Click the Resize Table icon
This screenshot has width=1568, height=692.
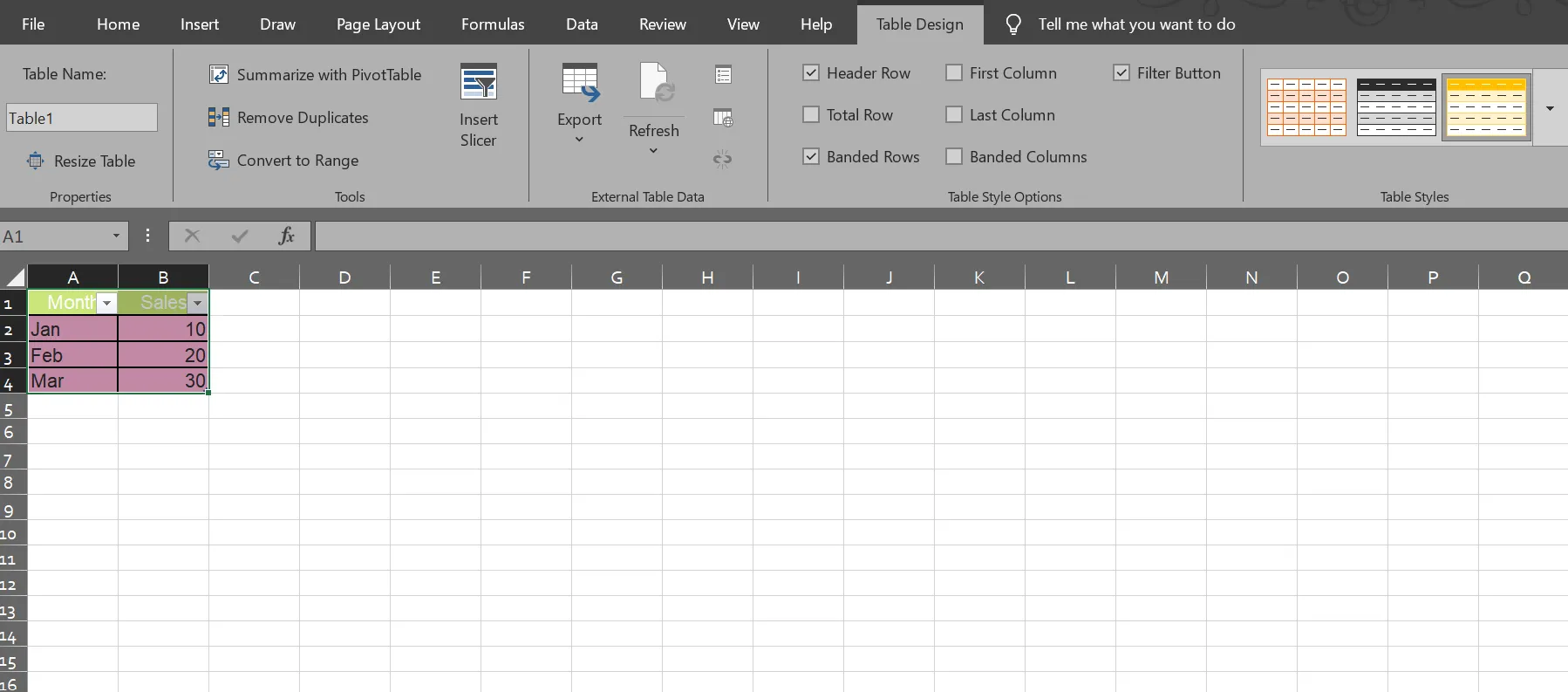click(36, 161)
